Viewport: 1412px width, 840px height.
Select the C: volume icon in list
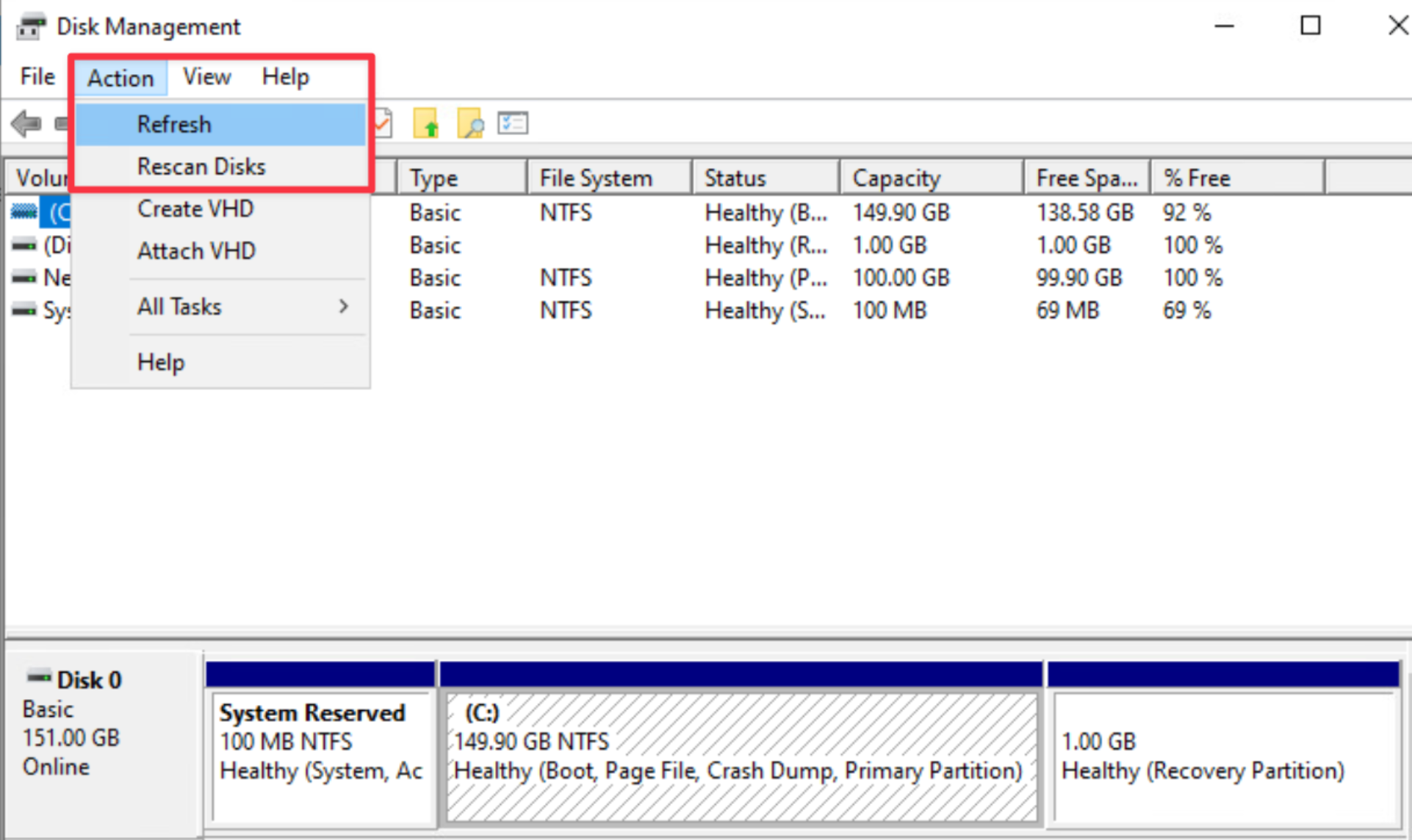coord(24,212)
